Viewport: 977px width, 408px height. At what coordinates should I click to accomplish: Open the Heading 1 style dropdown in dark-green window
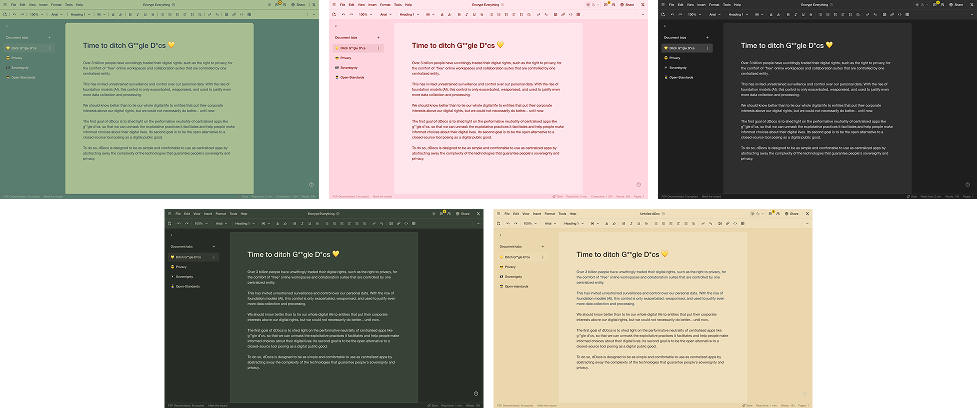pyautogui.click(x=245, y=223)
